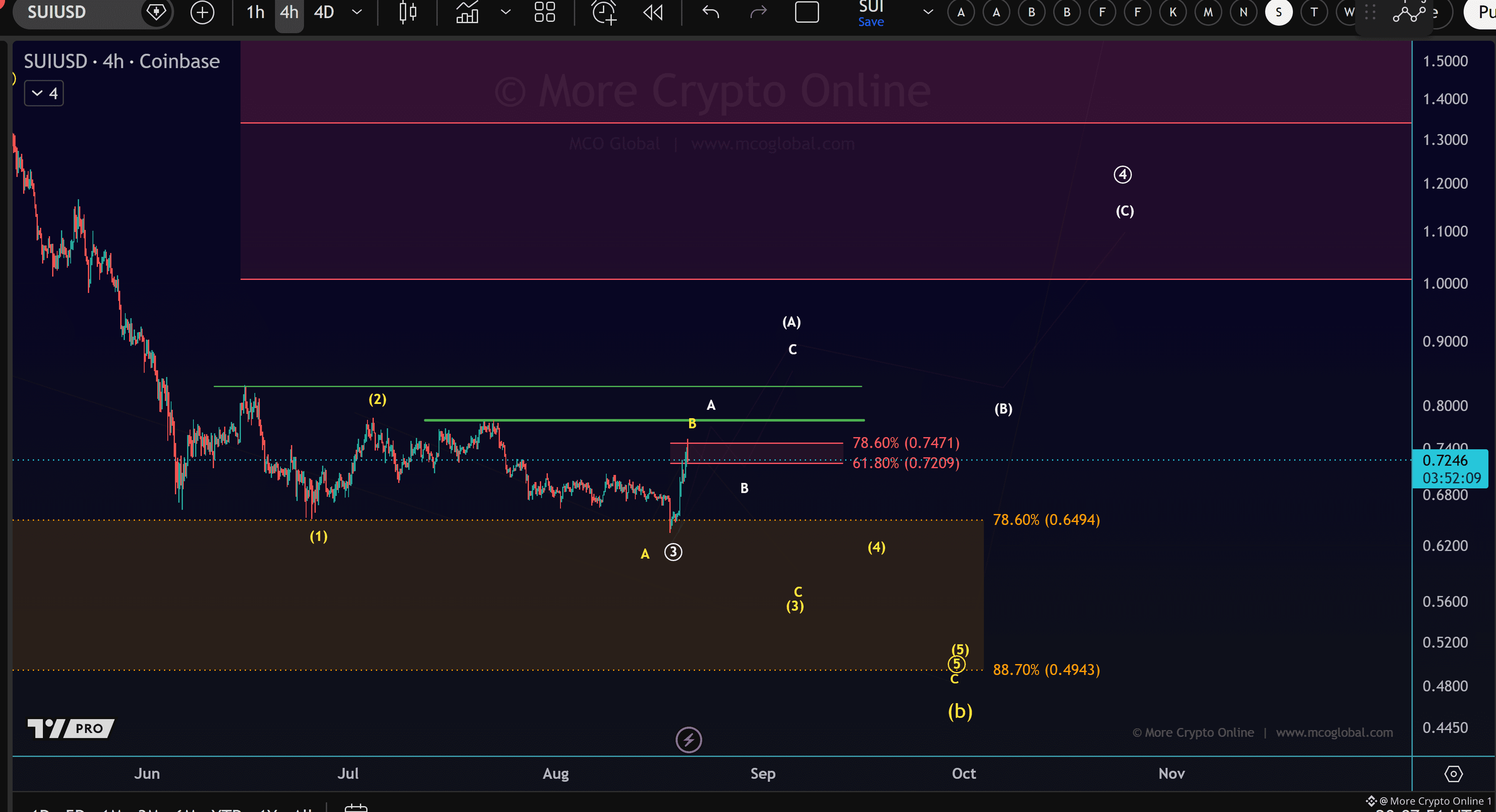Select the orange 88.70% (0.4943) Fibonacci label
This screenshot has height=812, width=1496.
(x=1046, y=670)
